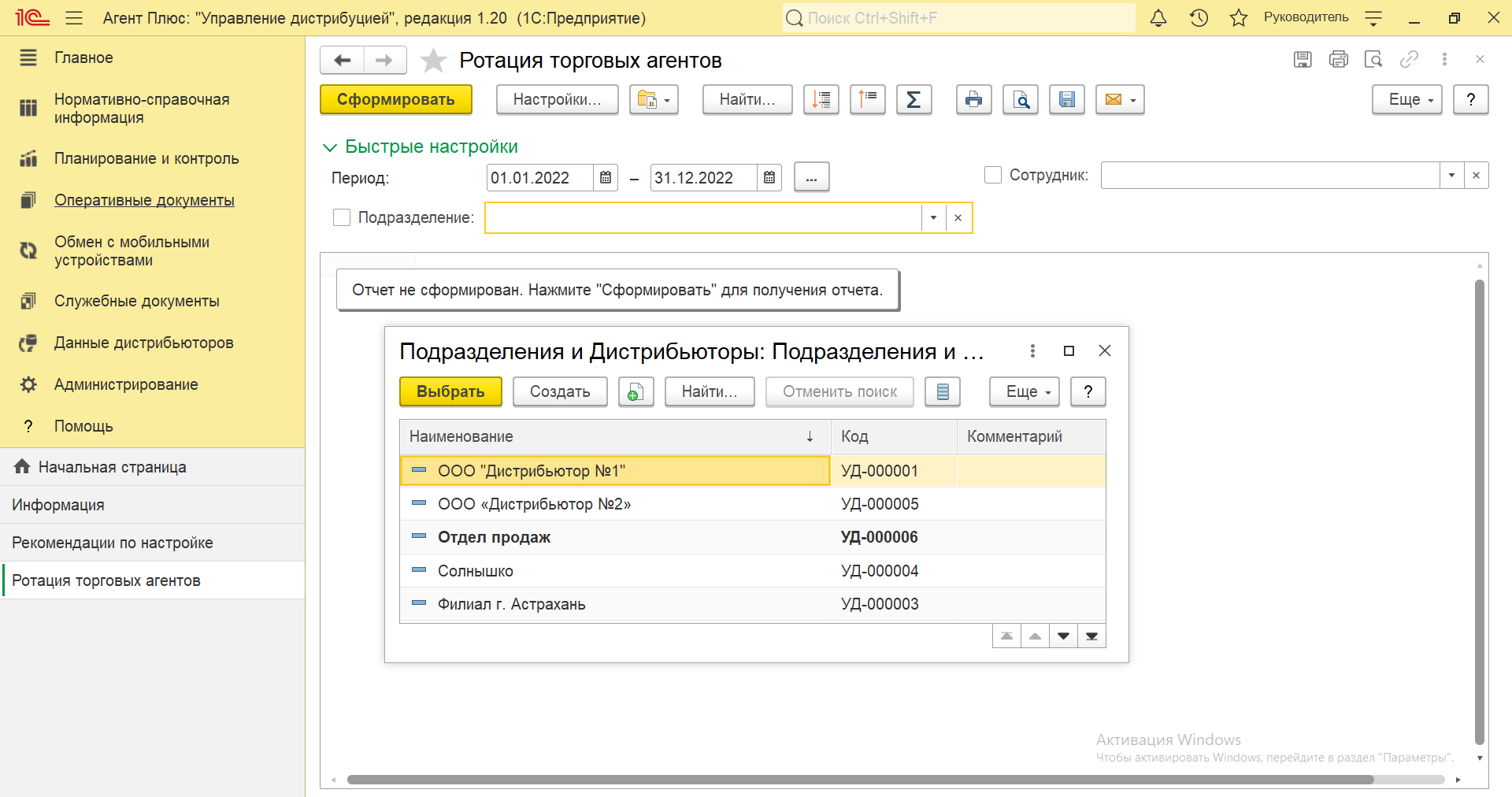Viewport: 1512px width, 797px height.
Task: Click the Создать button in dialog
Action: pyautogui.click(x=560, y=391)
